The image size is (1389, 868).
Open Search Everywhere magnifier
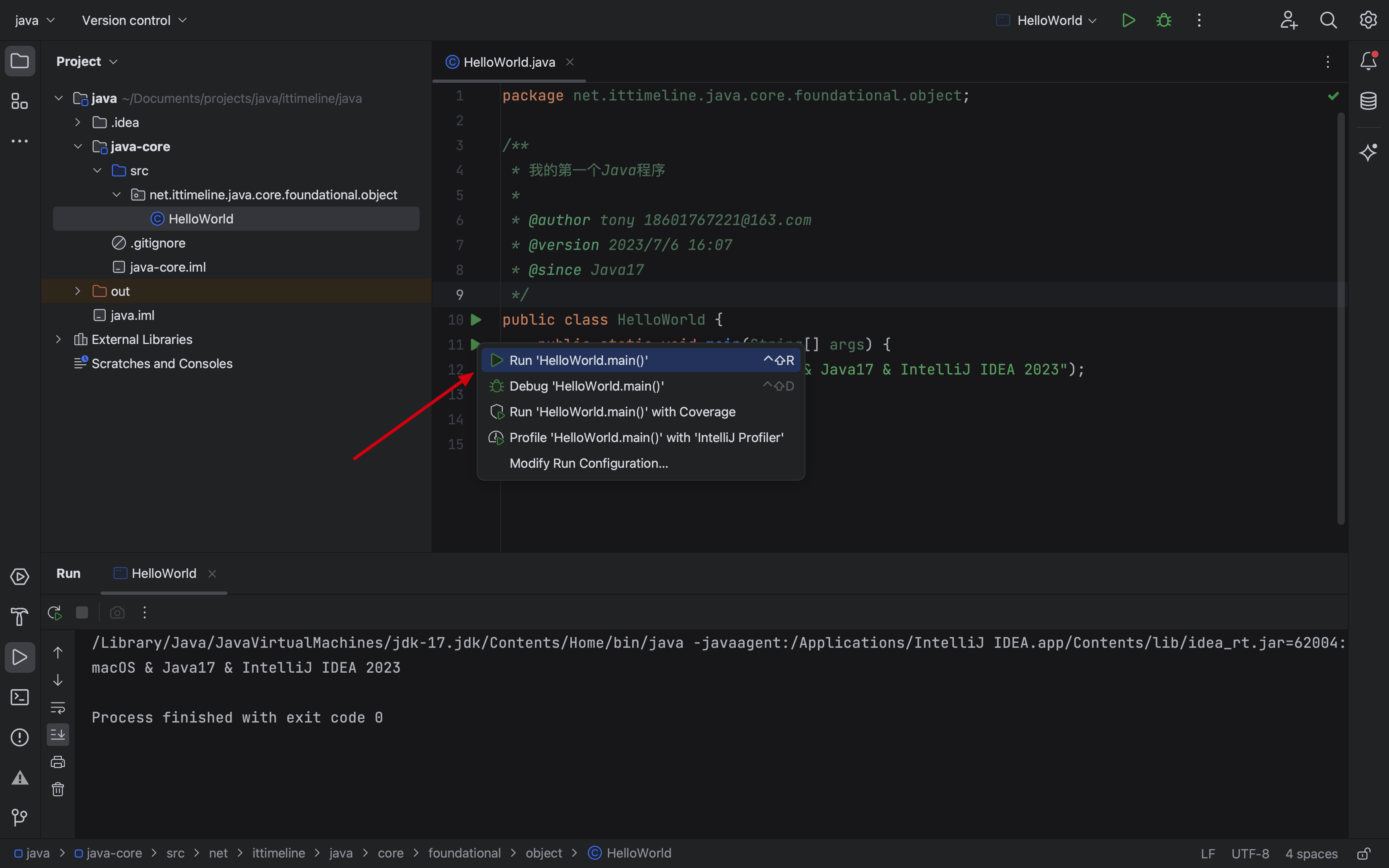[x=1328, y=20]
